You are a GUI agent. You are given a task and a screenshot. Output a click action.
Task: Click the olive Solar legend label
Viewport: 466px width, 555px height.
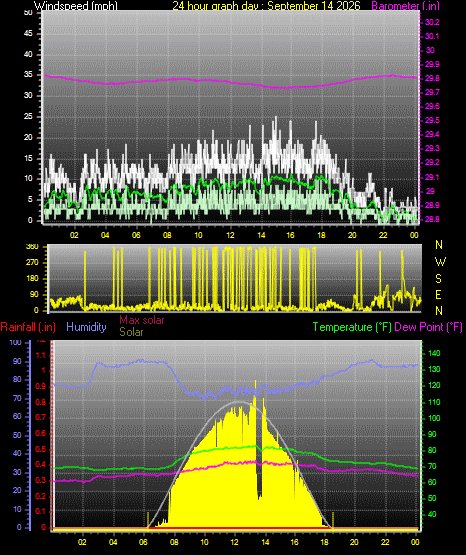coord(131,332)
